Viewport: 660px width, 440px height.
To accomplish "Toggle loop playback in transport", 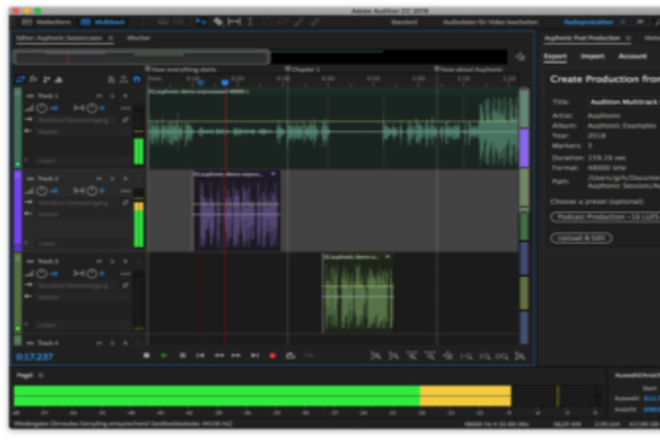I will pos(290,356).
